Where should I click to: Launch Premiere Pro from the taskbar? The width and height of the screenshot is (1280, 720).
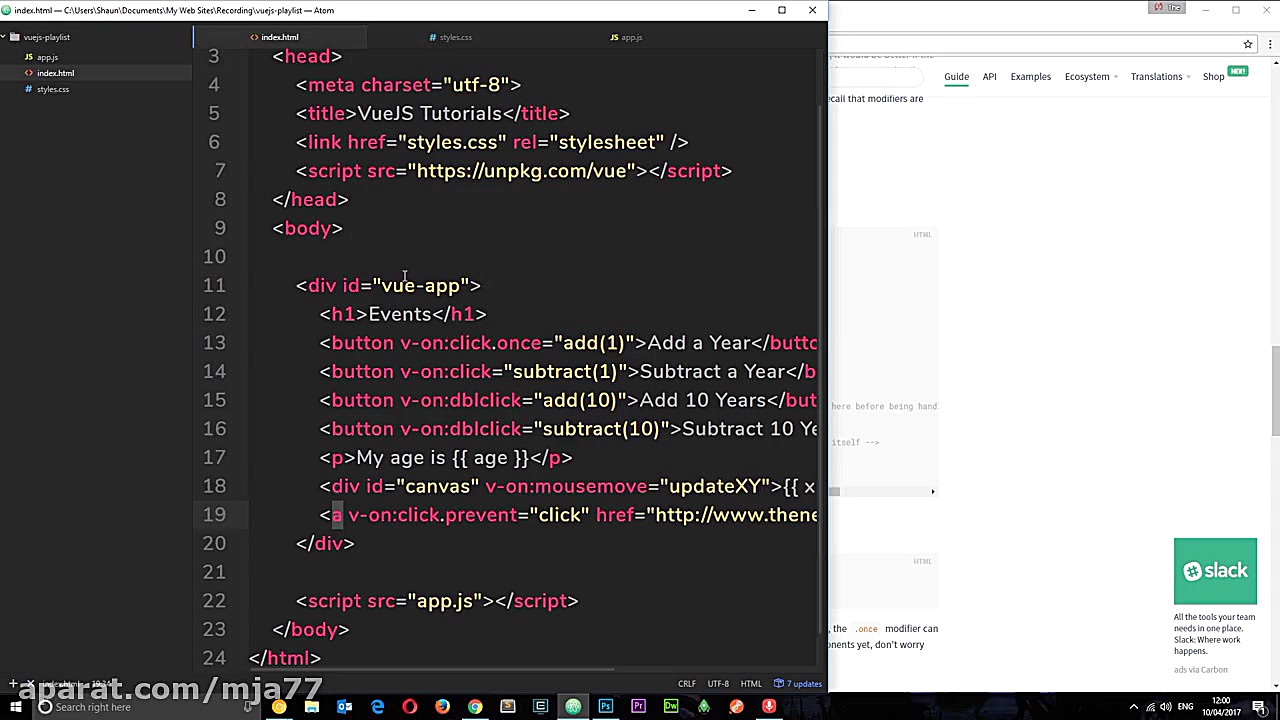point(638,707)
